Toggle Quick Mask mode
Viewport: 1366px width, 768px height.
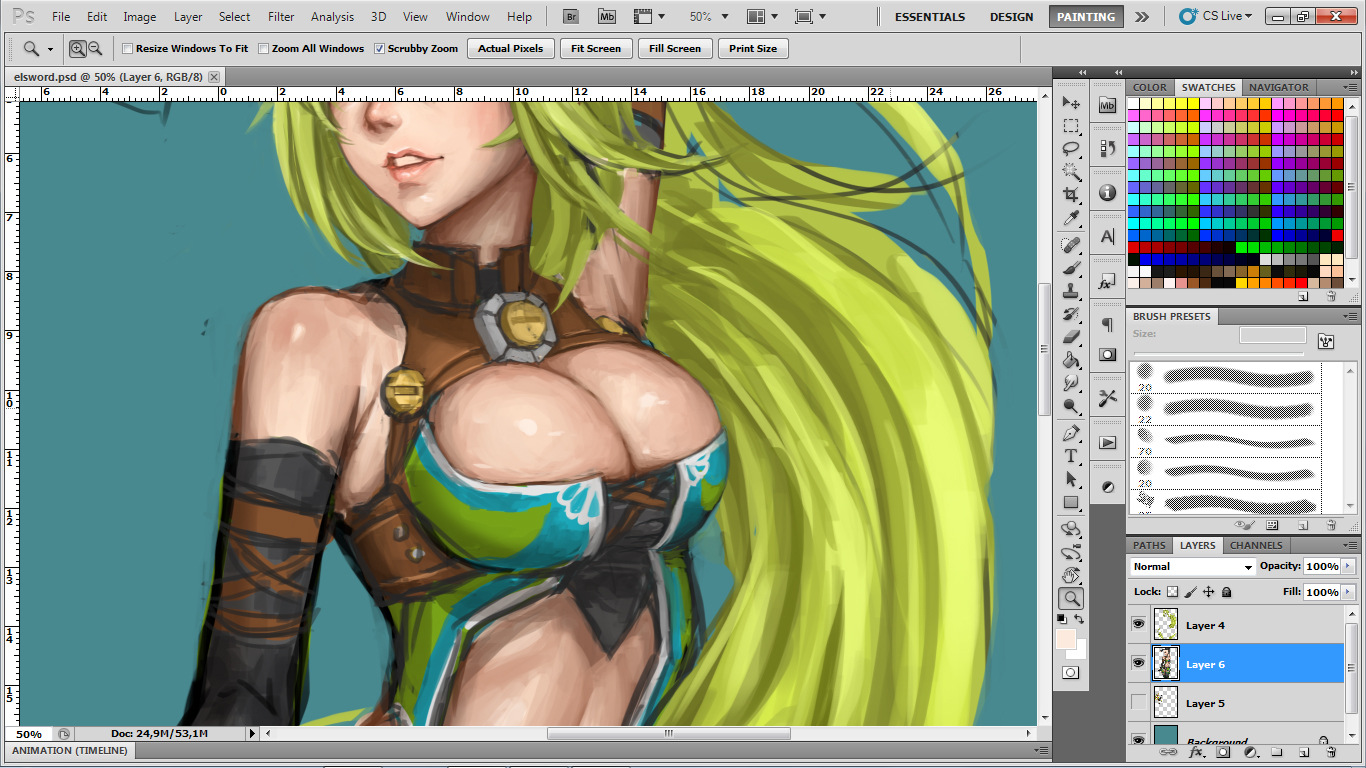[x=1071, y=673]
